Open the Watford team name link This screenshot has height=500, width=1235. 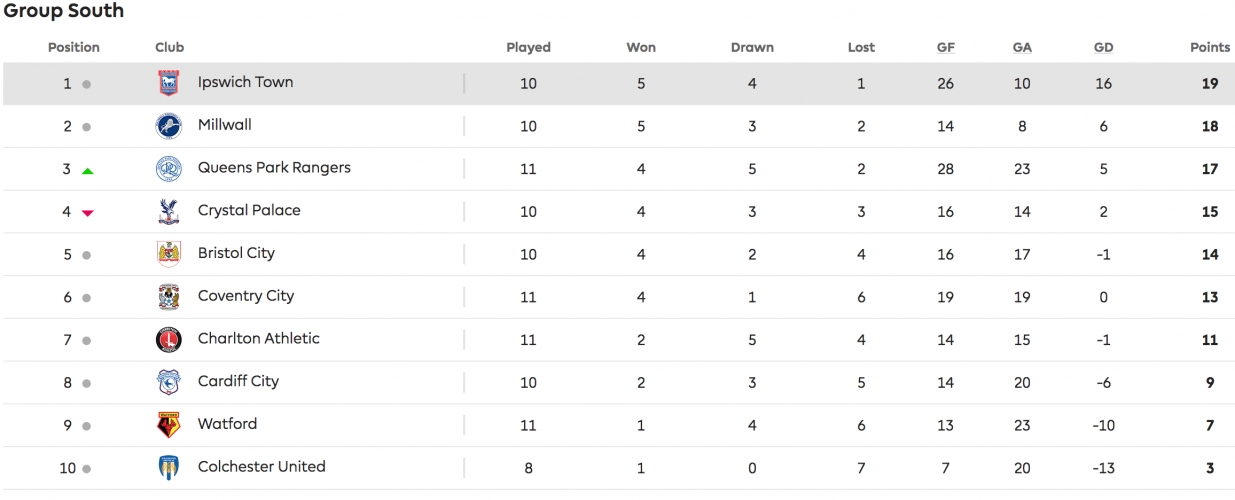pos(227,424)
